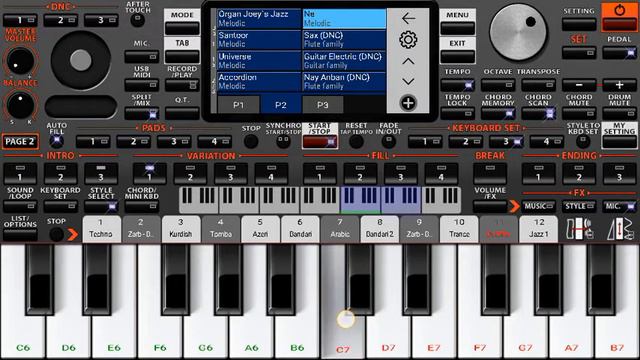Open the gear settings on the display
Image resolution: width=640 pixels, height=360 pixels.
pos(408,40)
